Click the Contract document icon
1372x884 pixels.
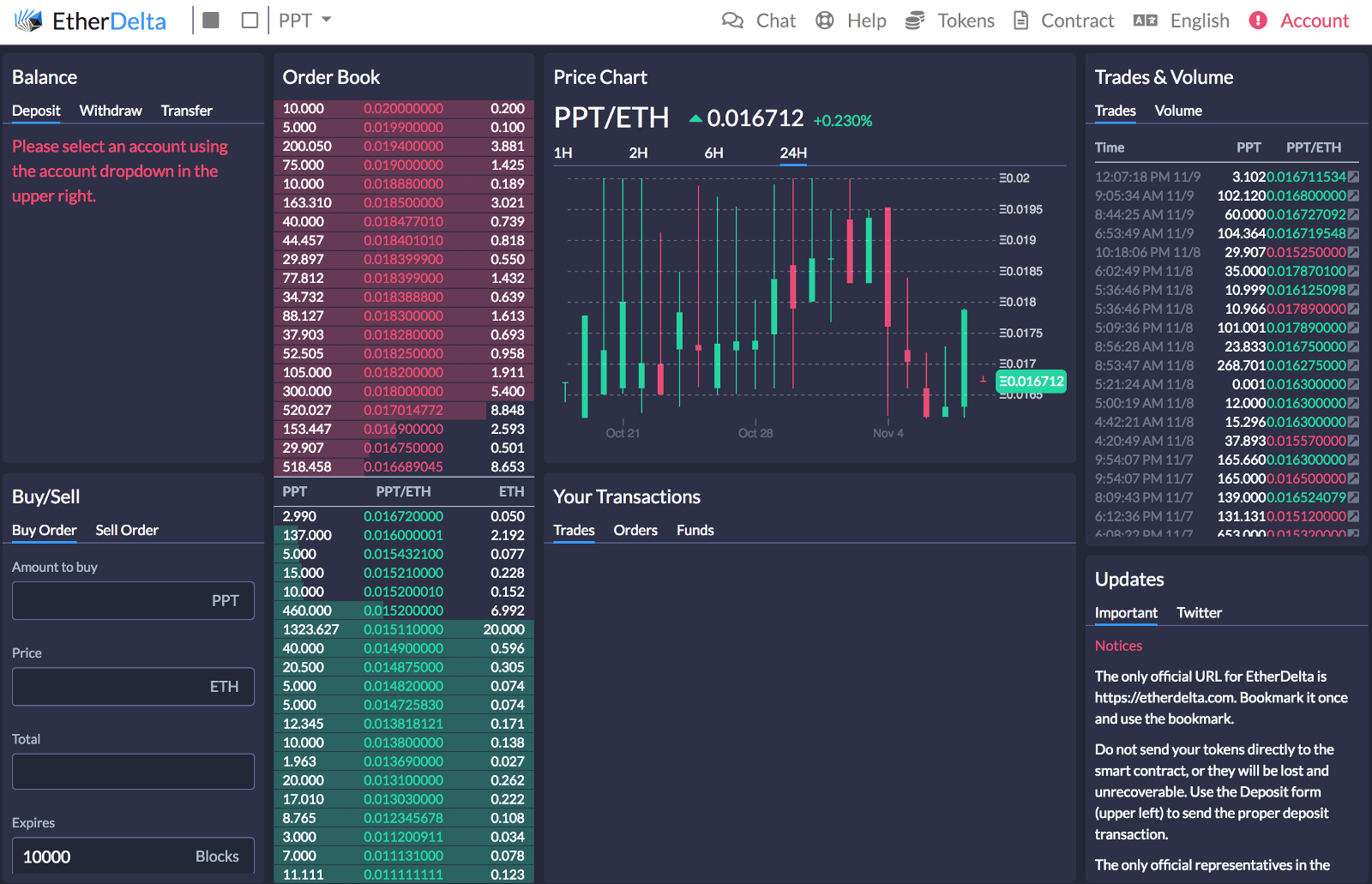1020,21
